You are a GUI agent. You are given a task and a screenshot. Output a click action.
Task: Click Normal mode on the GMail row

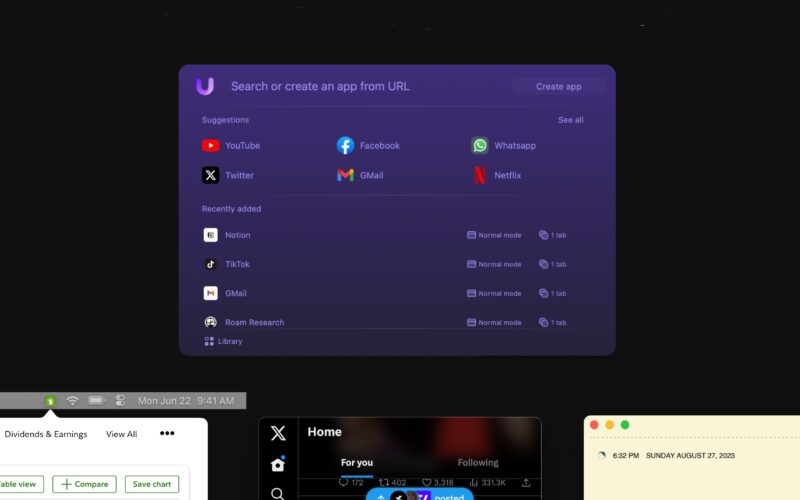pos(494,293)
